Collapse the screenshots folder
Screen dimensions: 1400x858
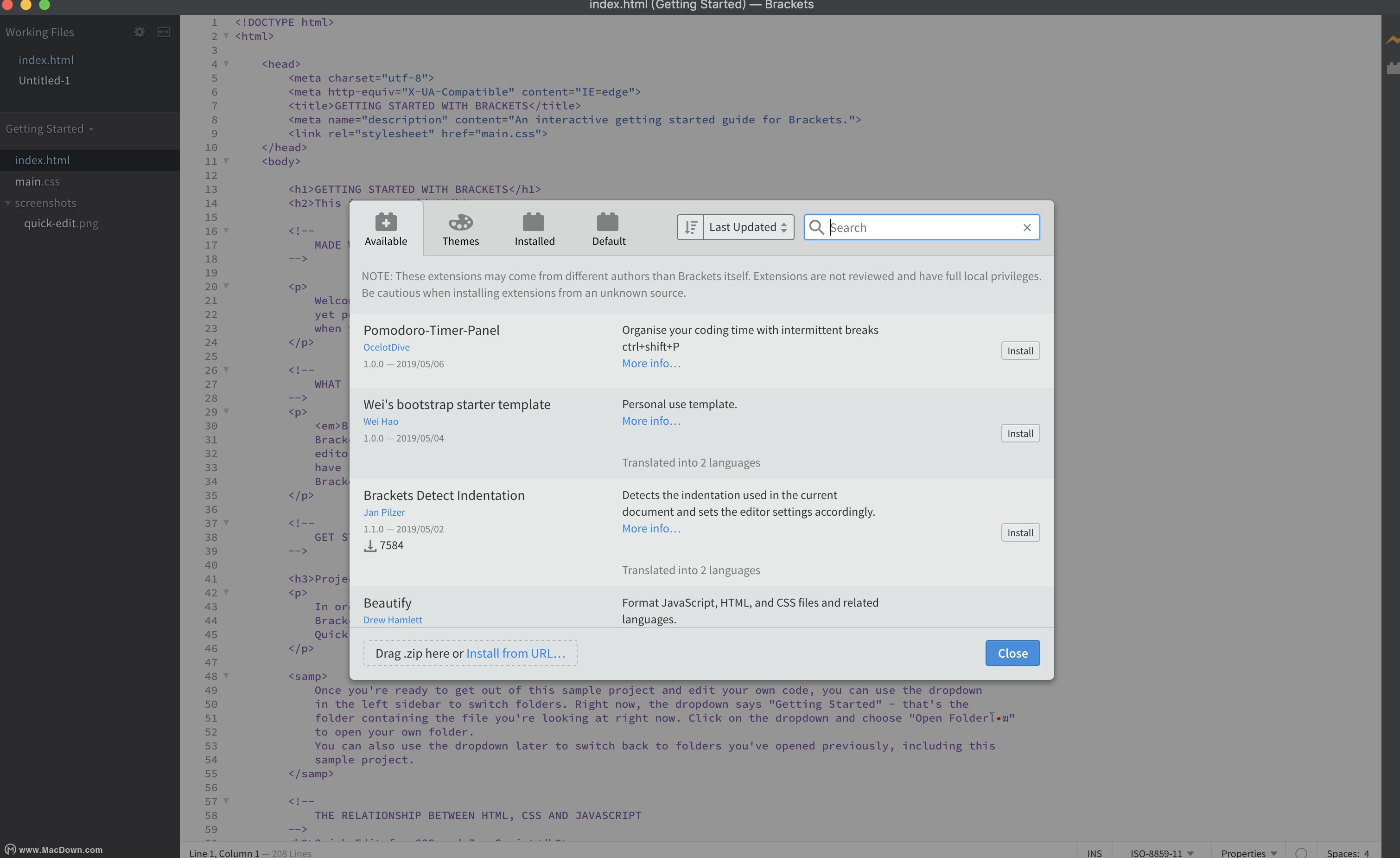[8, 203]
